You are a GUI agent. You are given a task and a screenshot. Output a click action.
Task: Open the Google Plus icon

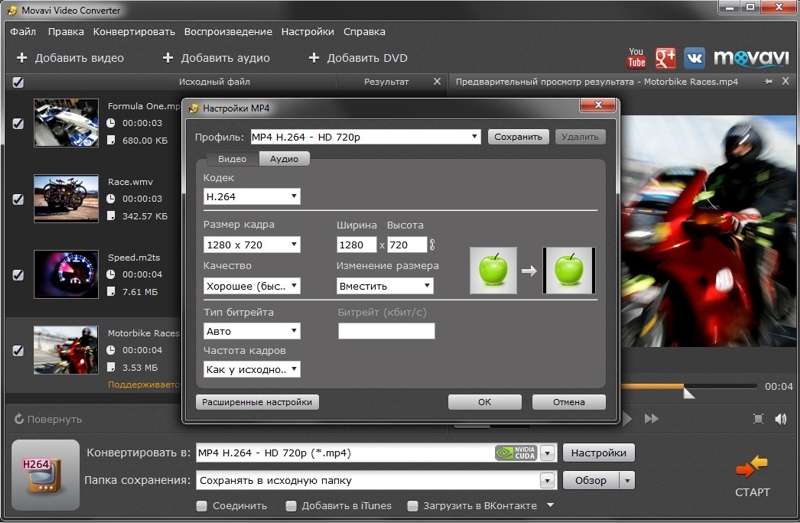click(x=665, y=58)
